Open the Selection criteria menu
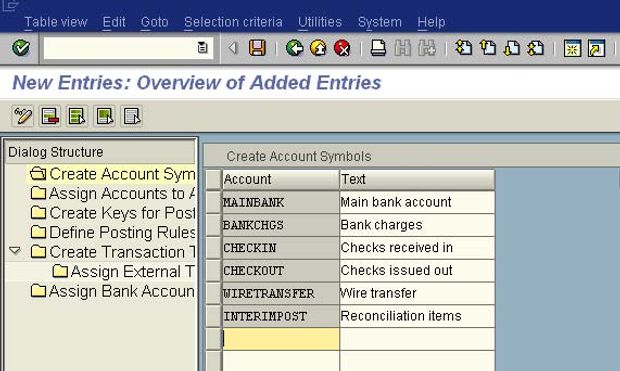The height and width of the screenshot is (371, 620). (233, 22)
